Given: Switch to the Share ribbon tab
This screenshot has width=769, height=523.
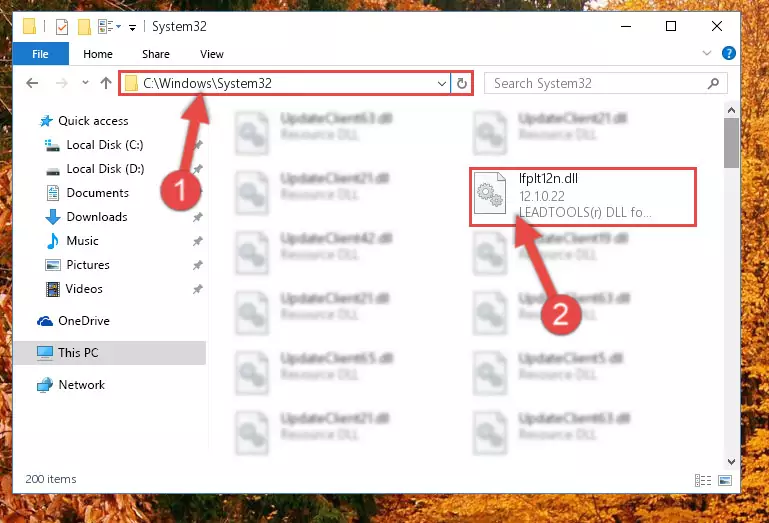Looking at the screenshot, I should pos(156,54).
